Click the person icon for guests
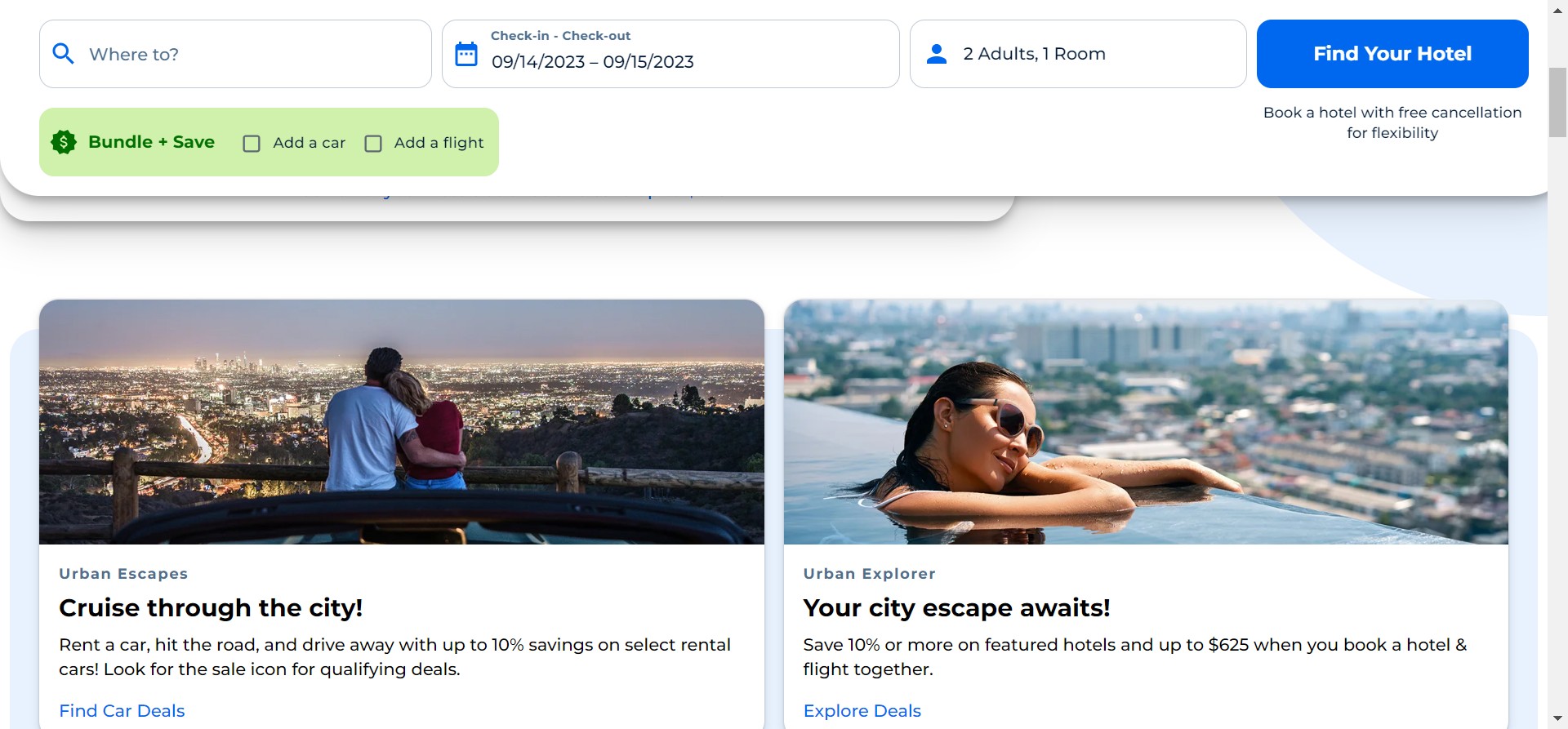The height and width of the screenshot is (729, 1568). 937,54
